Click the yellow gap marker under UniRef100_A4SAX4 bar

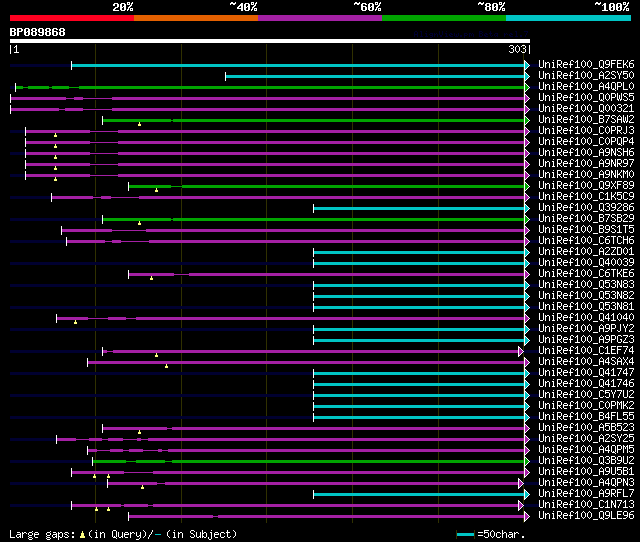[x=167, y=366]
